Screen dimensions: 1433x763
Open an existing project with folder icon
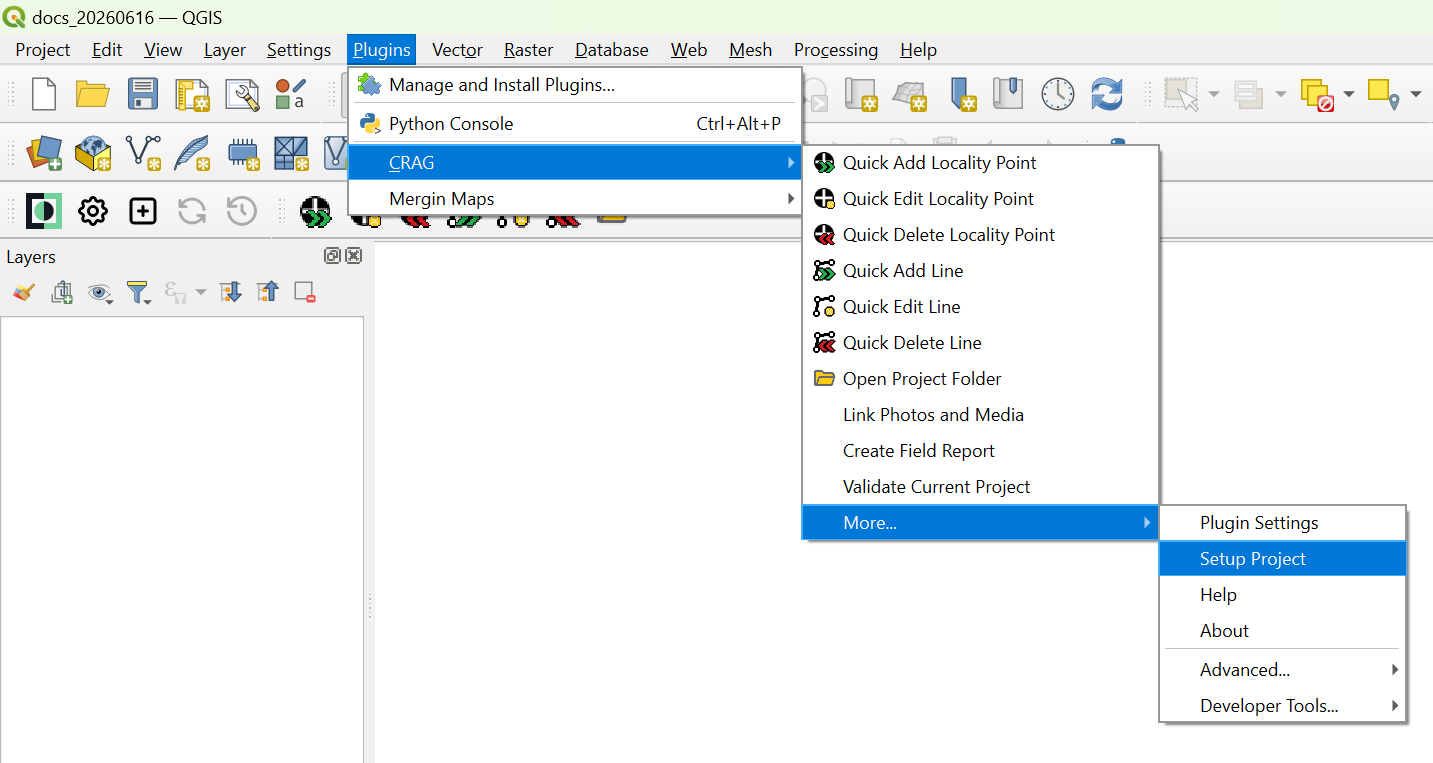pos(93,94)
